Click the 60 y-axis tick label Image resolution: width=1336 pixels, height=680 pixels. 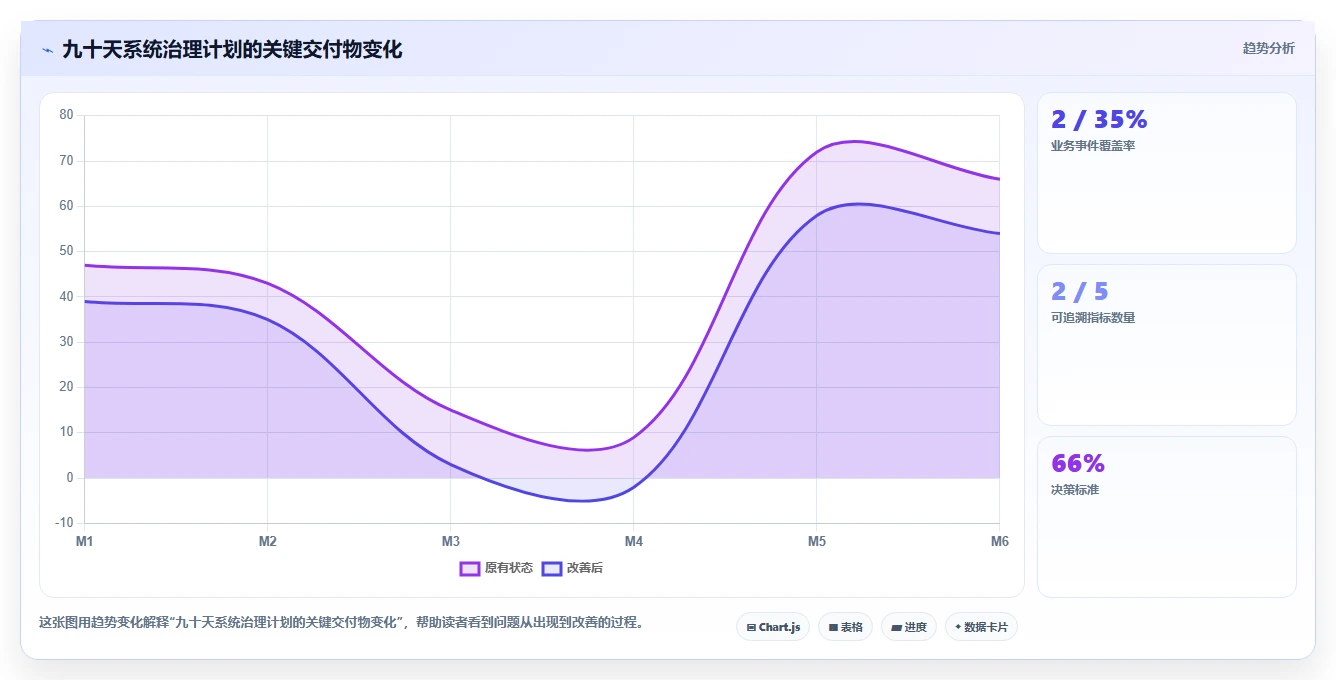[67, 206]
